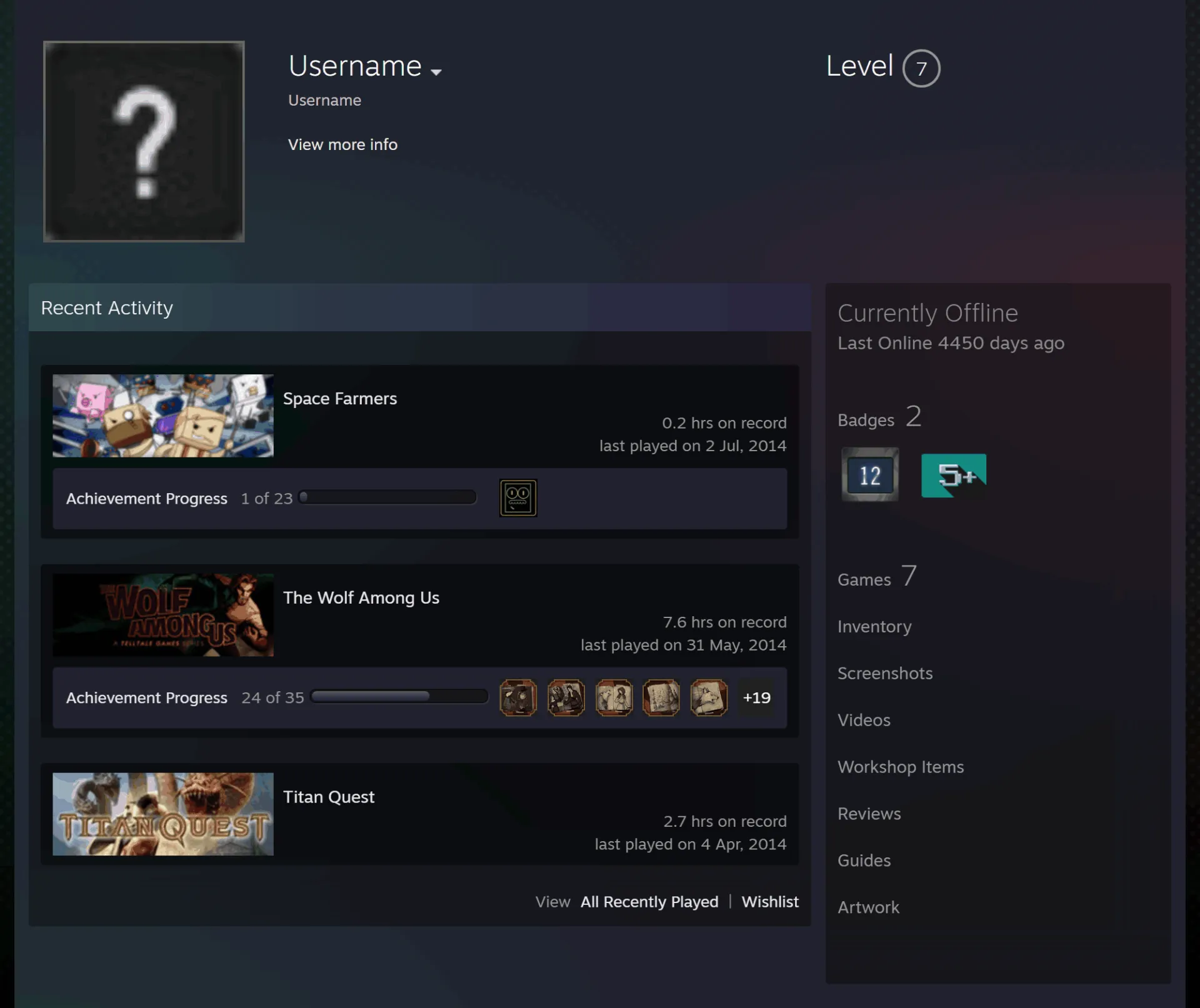This screenshot has width=1200, height=1008.
Task: Click the fifth Wolf Among Us achievement icon
Action: 709,697
